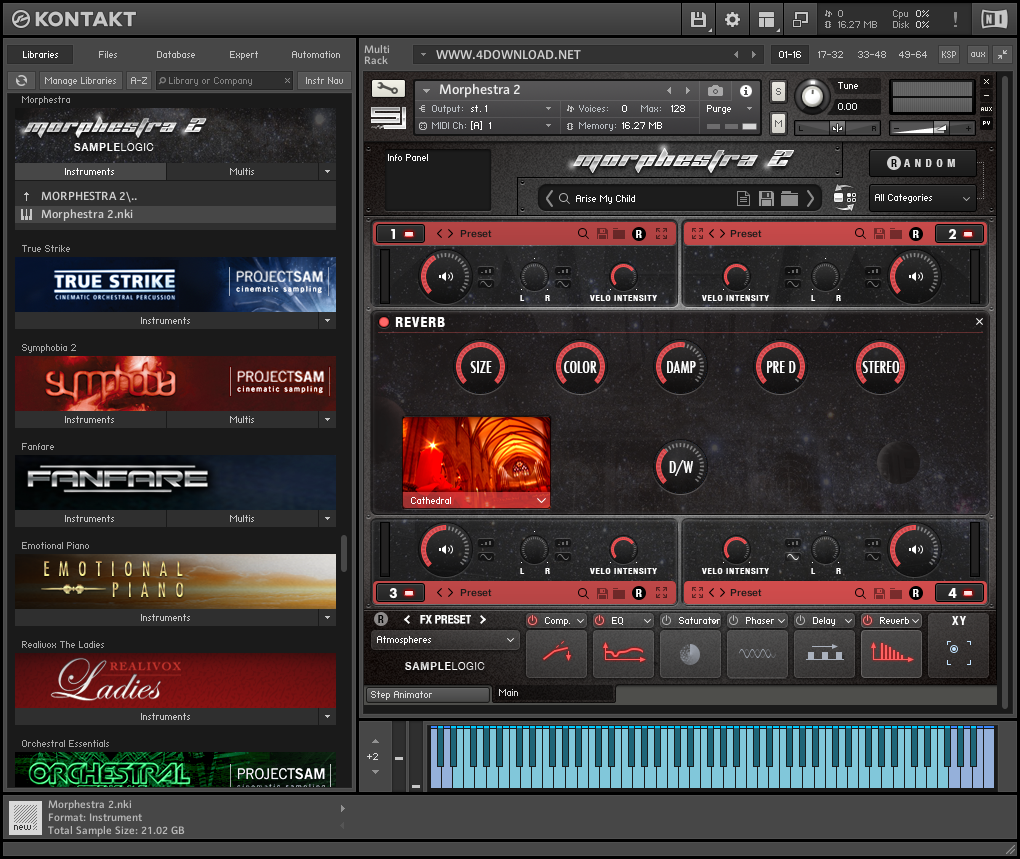Click the Native Instruments NI logo
Viewport: 1020px width, 859px height.
tap(994, 20)
